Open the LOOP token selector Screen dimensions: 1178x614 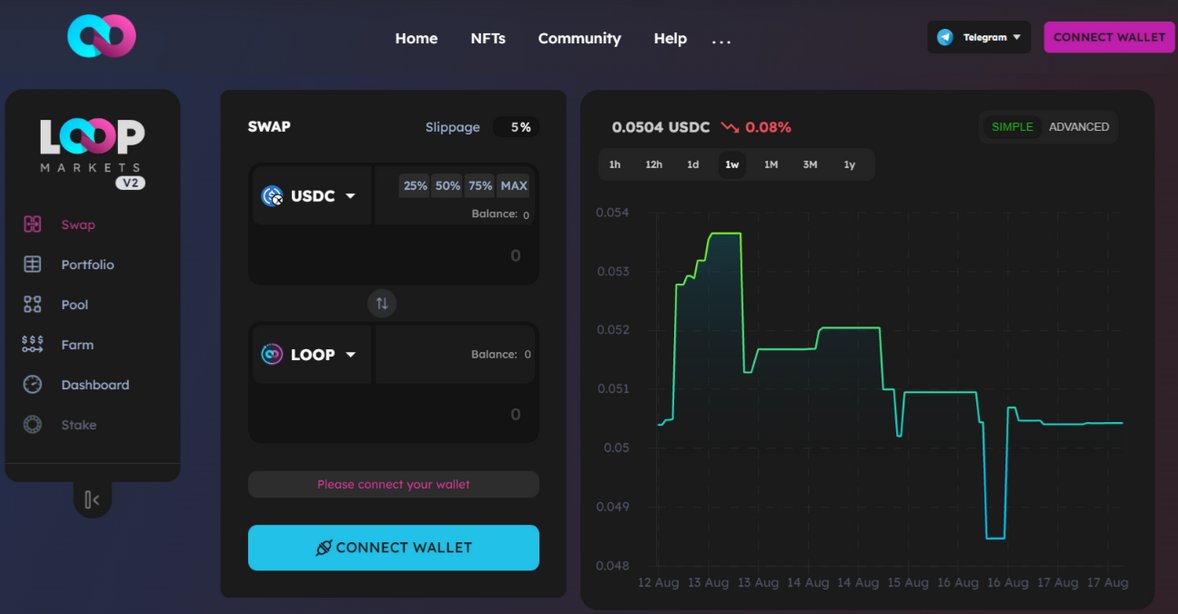pos(310,354)
